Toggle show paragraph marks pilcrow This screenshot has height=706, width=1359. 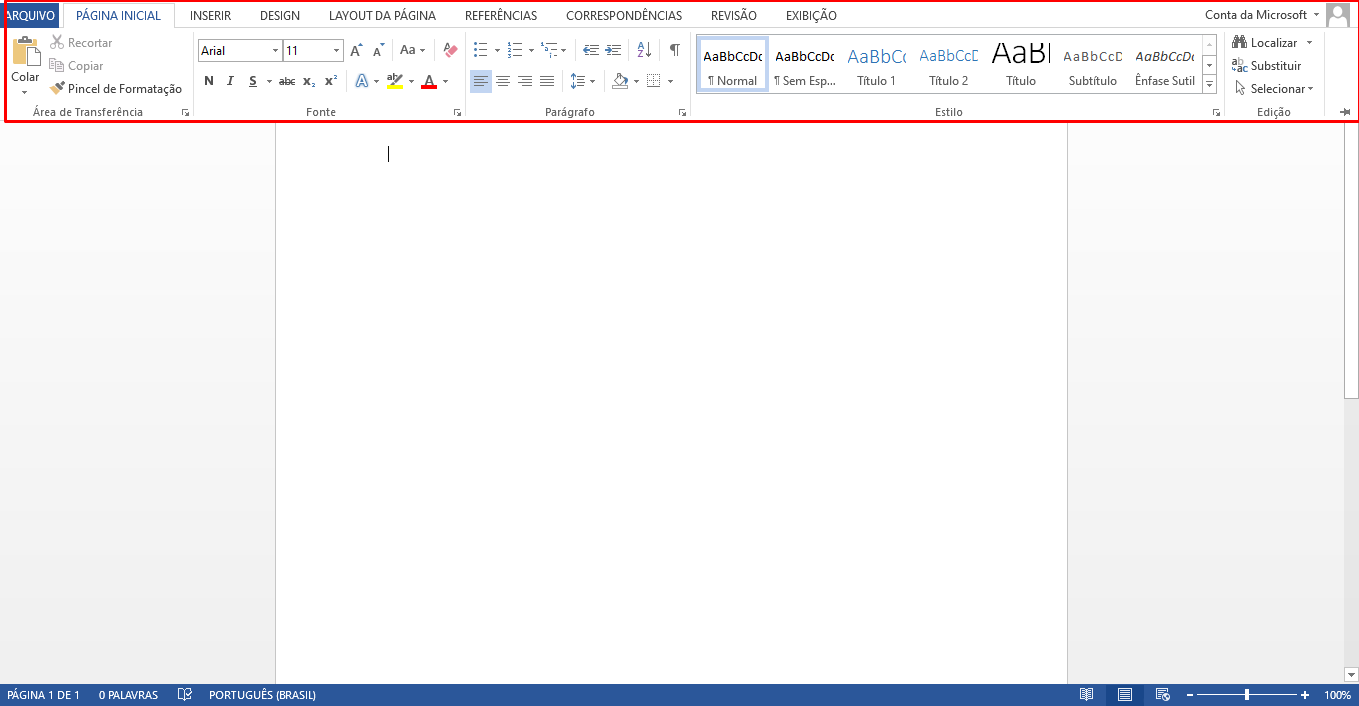(675, 50)
